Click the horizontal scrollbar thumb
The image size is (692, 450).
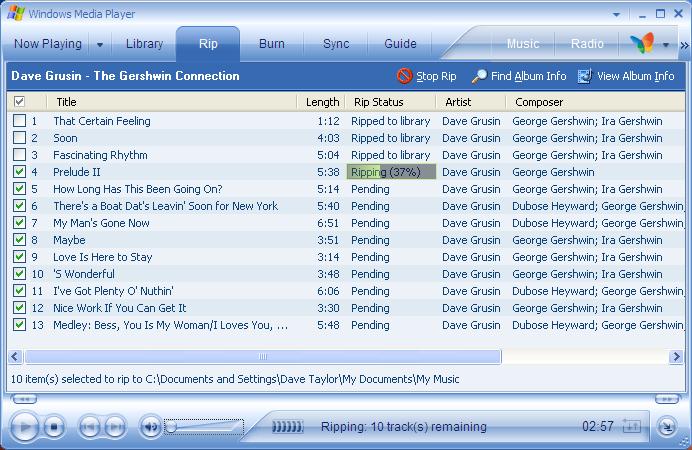263,356
